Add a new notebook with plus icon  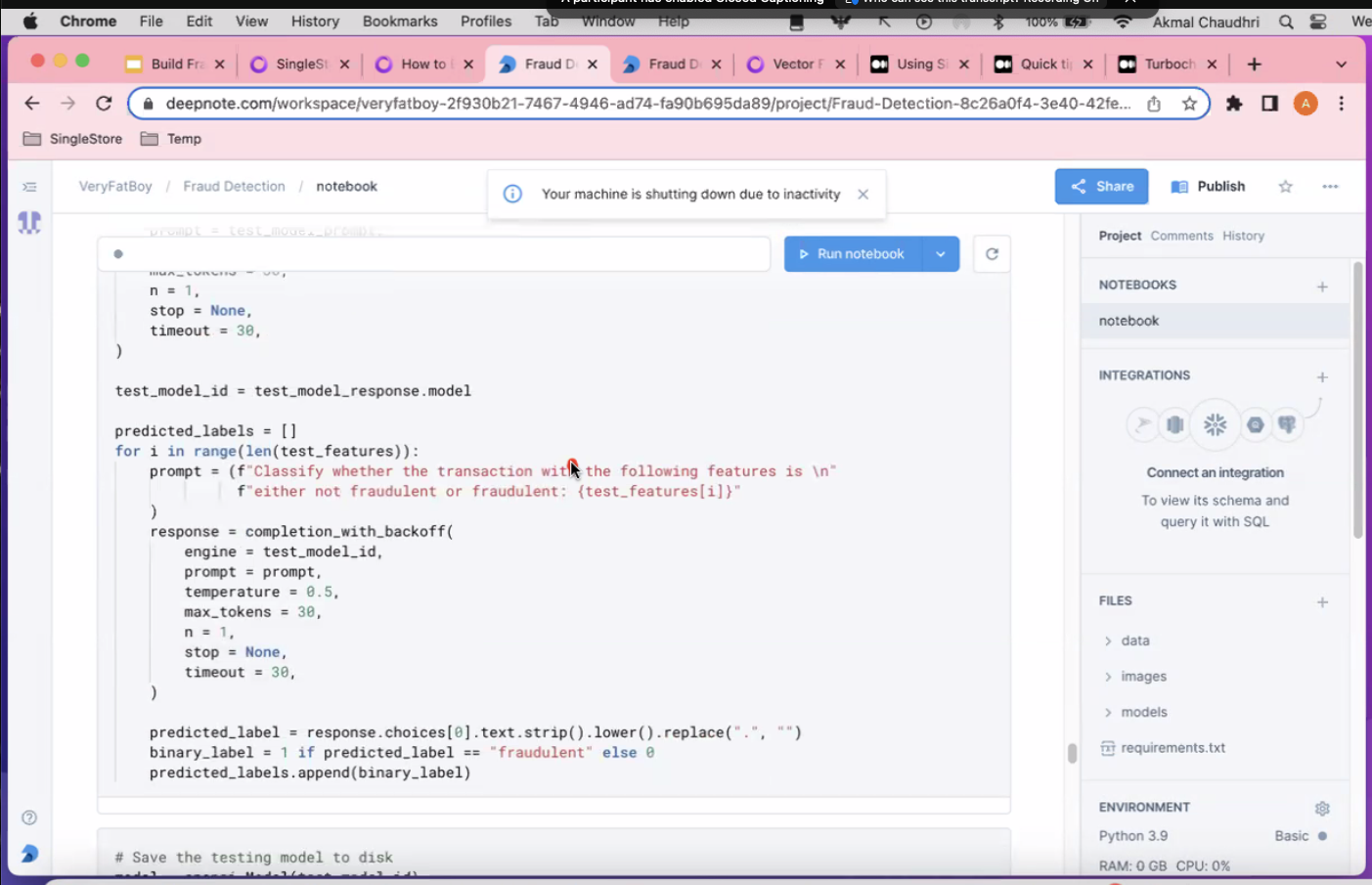coord(1322,287)
